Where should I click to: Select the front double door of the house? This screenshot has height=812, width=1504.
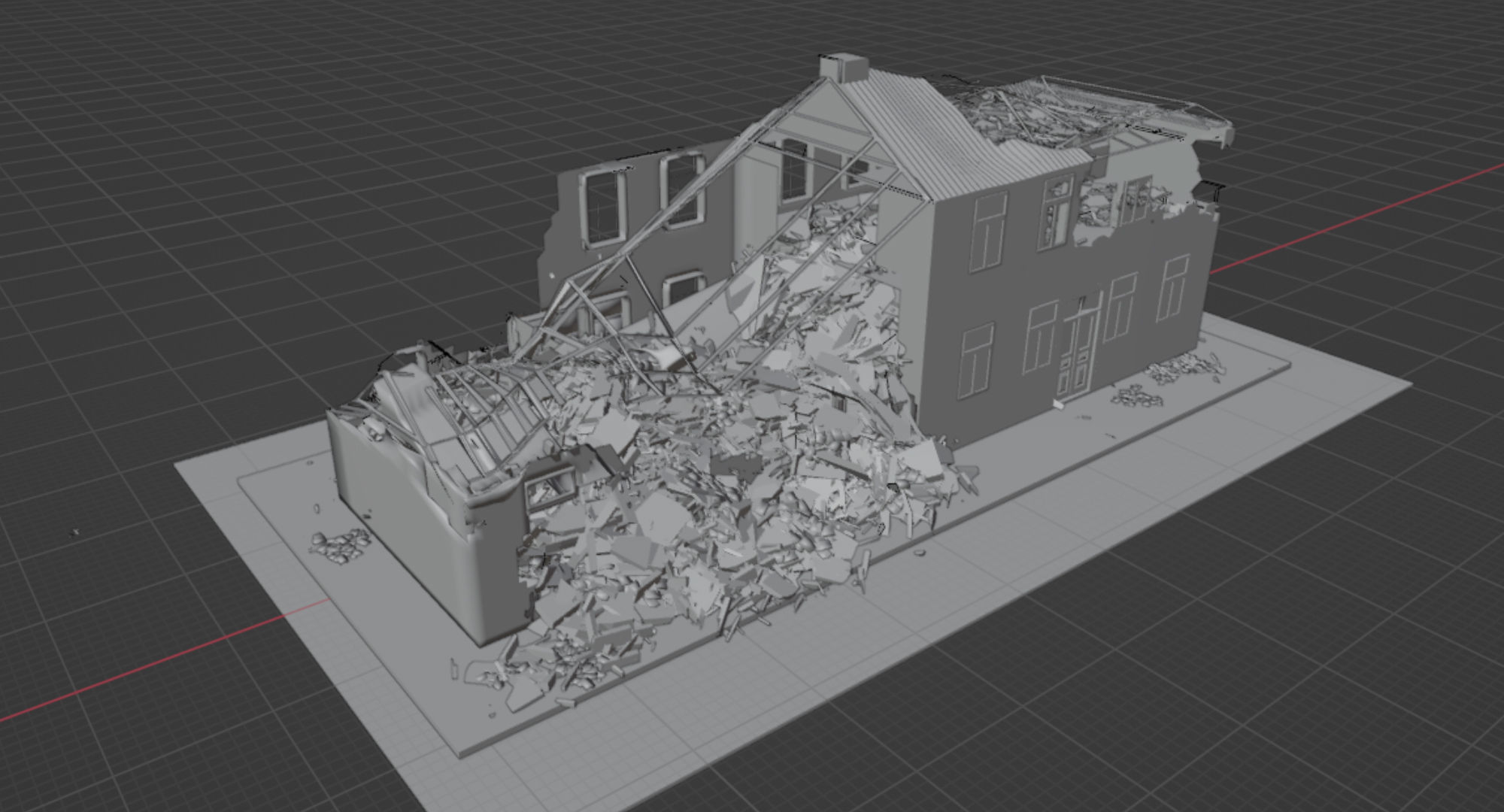pyautogui.click(x=1077, y=348)
